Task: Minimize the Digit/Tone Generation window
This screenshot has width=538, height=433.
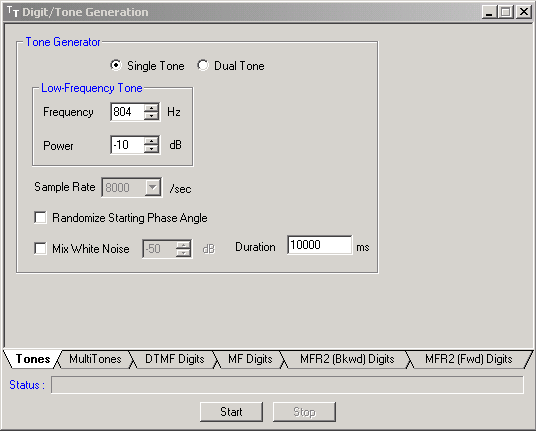Action: click(489, 12)
